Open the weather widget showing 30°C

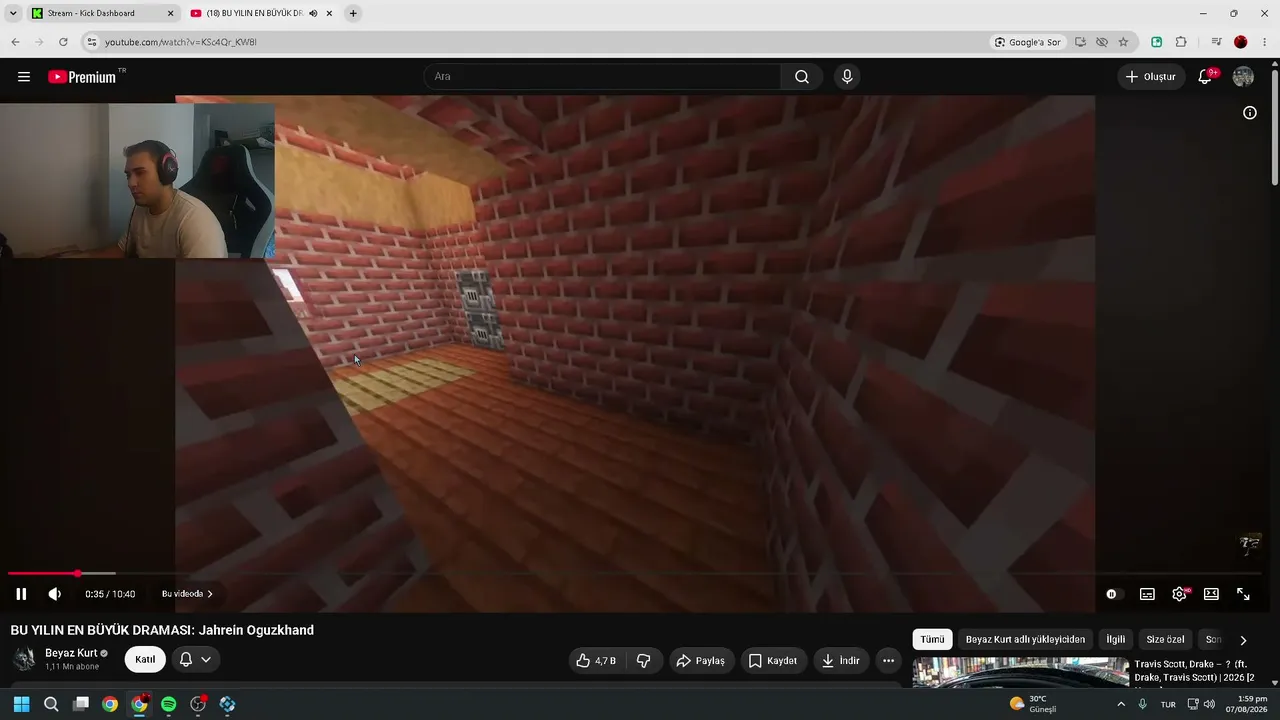[x=1033, y=704]
